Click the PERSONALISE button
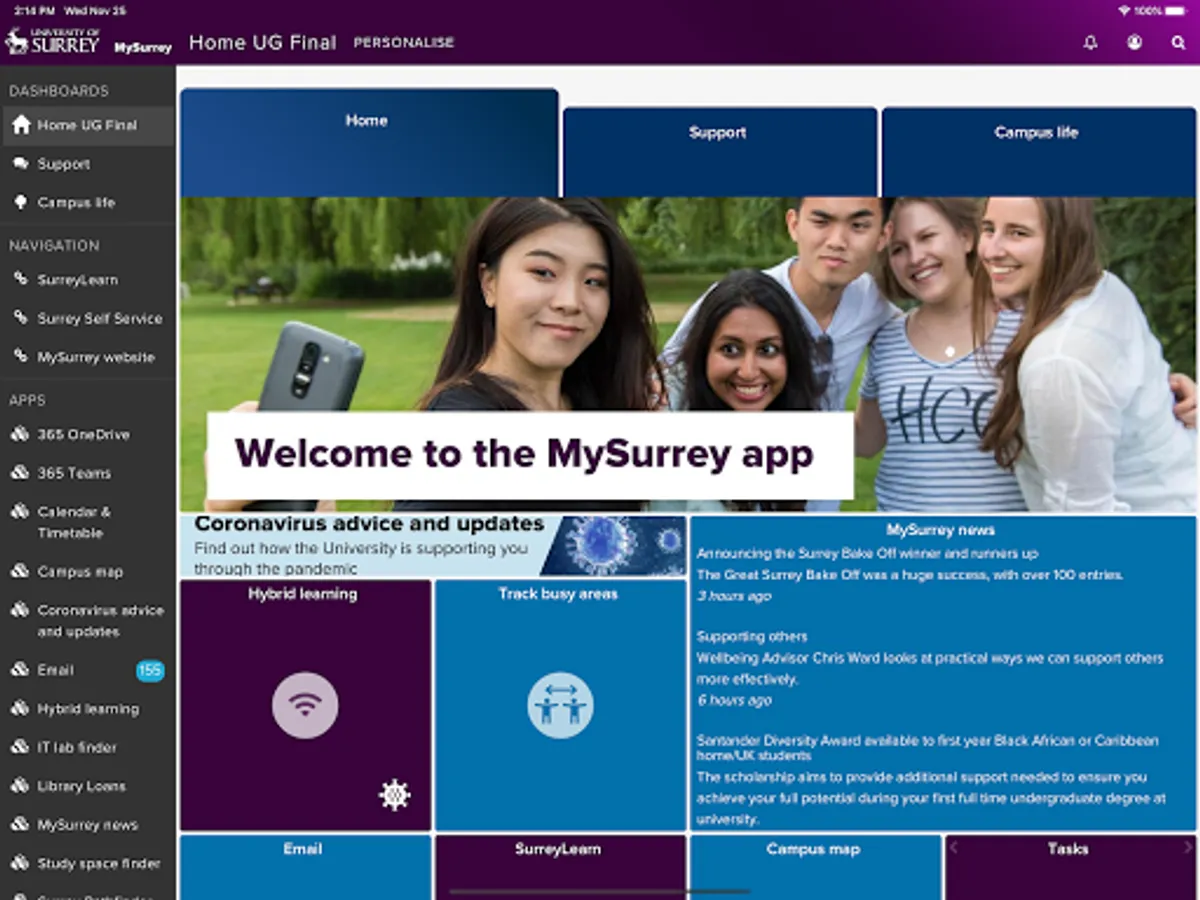 coord(404,43)
